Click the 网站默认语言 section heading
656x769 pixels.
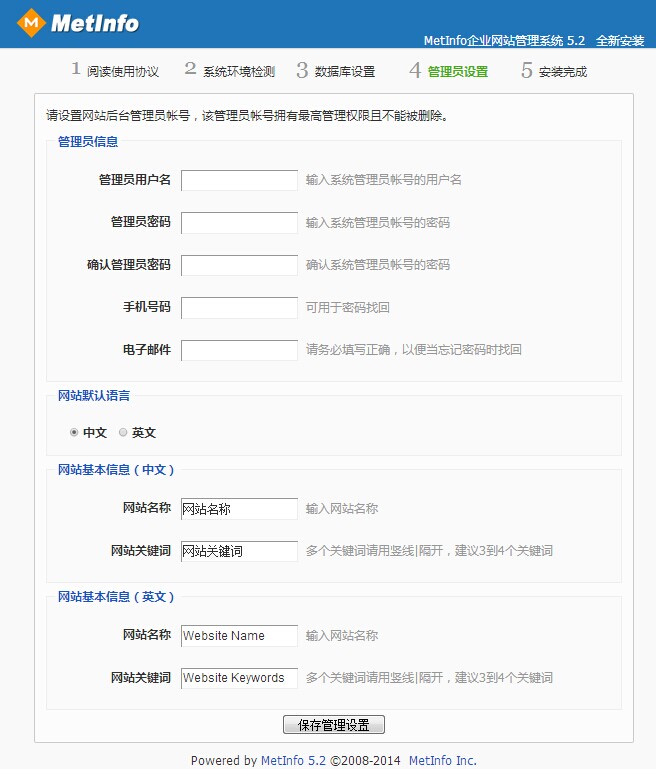tap(94, 395)
